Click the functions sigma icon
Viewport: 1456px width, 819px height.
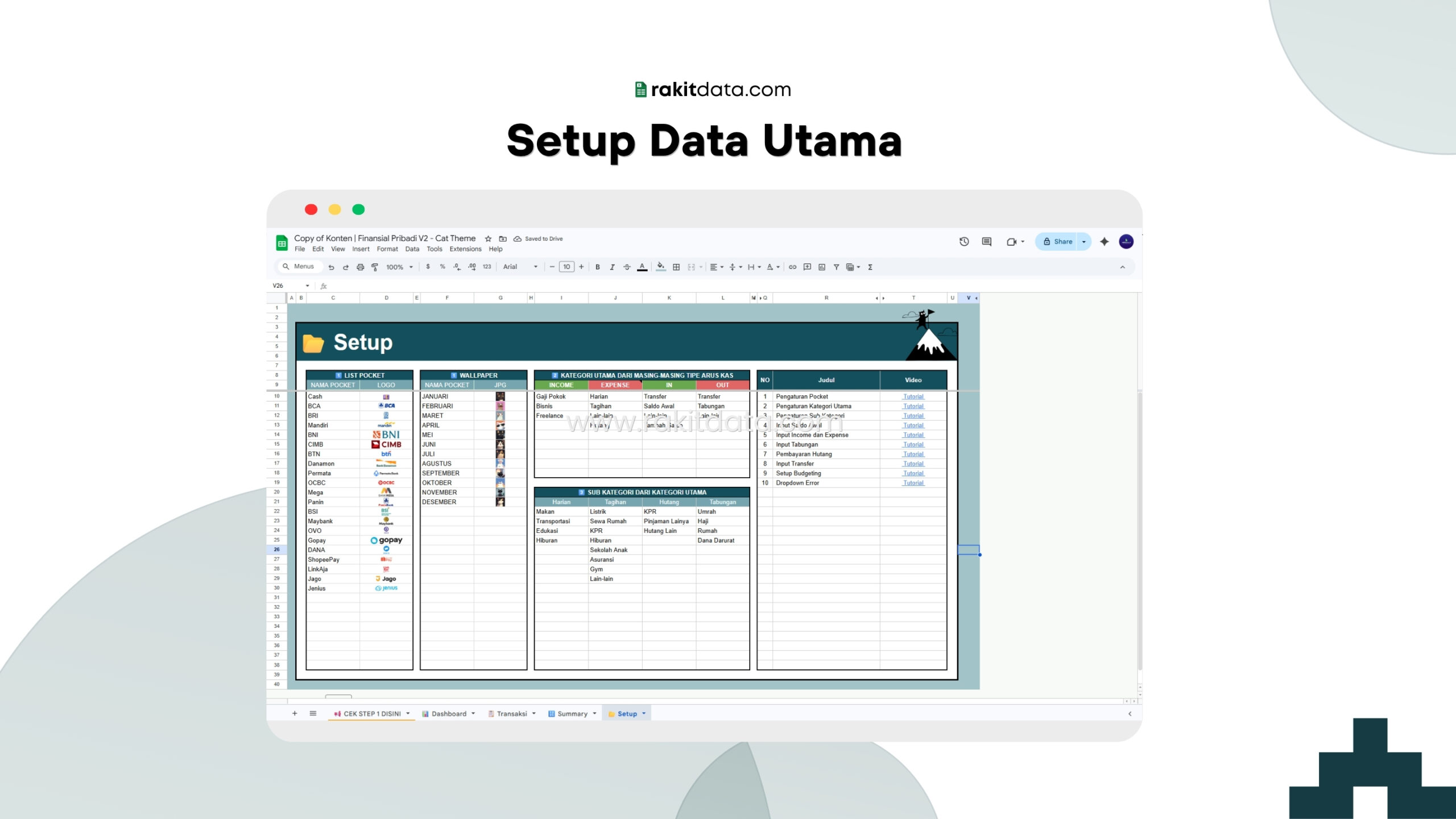click(x=870, y=267)
